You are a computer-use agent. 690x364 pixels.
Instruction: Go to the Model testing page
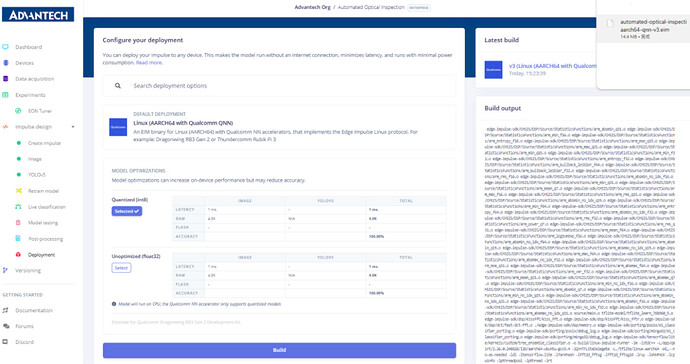pyautogui.click(x=43, y=223)
